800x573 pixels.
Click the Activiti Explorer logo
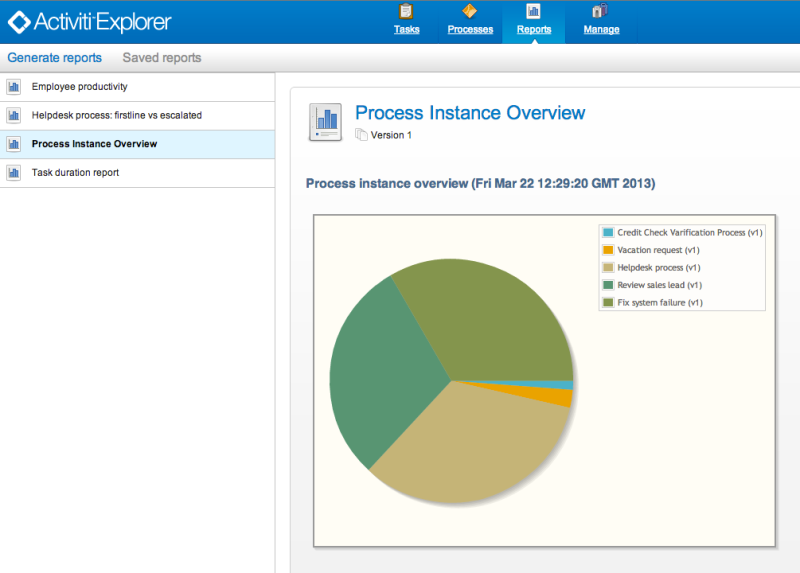[x=90, y=22]
